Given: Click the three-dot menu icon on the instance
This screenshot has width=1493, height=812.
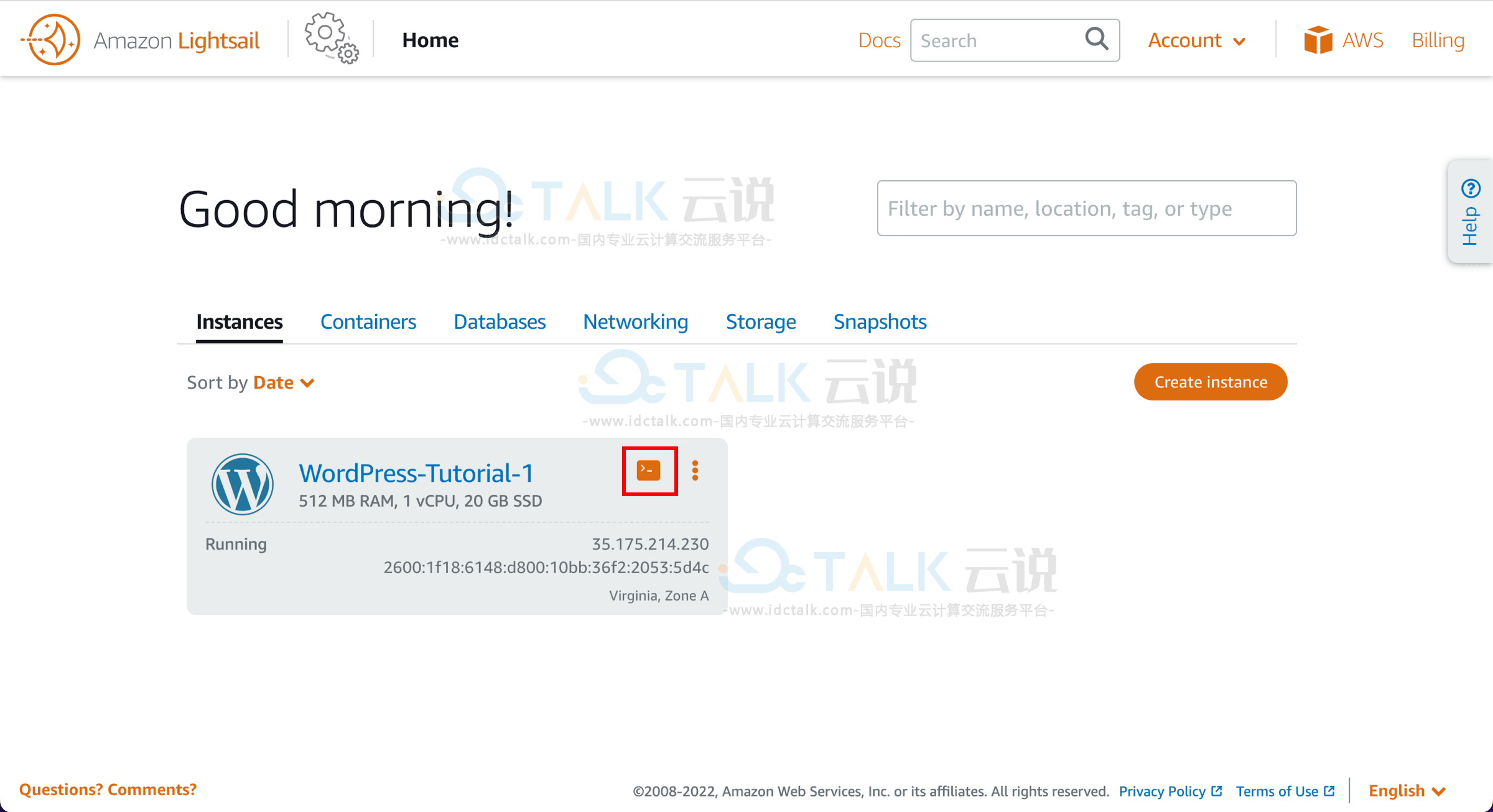Looking at the screenshot, I should [698, 471].
